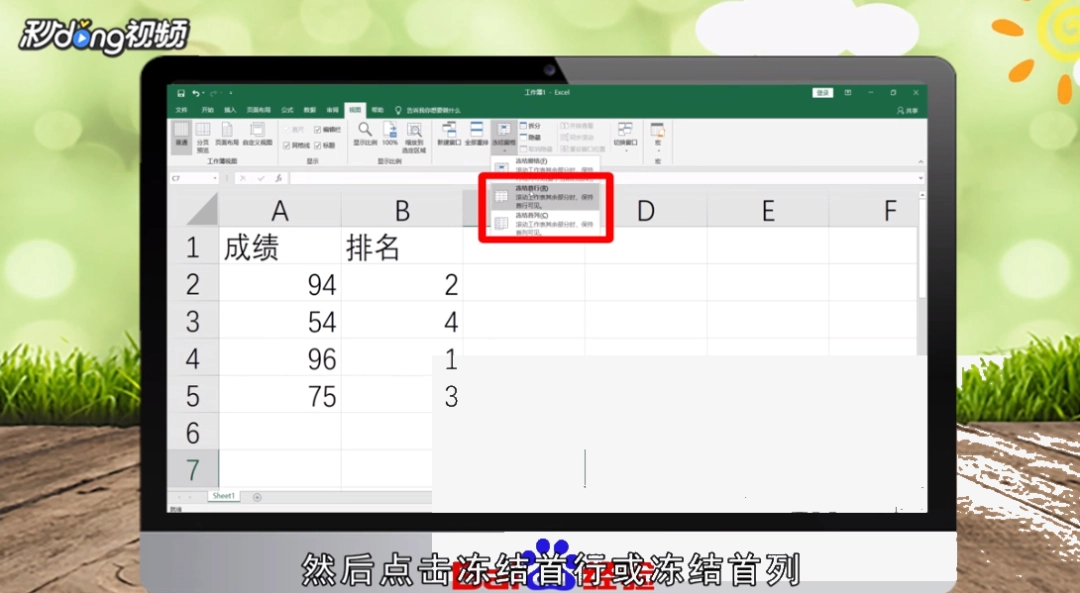Choose 冻结首行 freeze top row entry
The image size is (1080, 593).
(546, 196)
